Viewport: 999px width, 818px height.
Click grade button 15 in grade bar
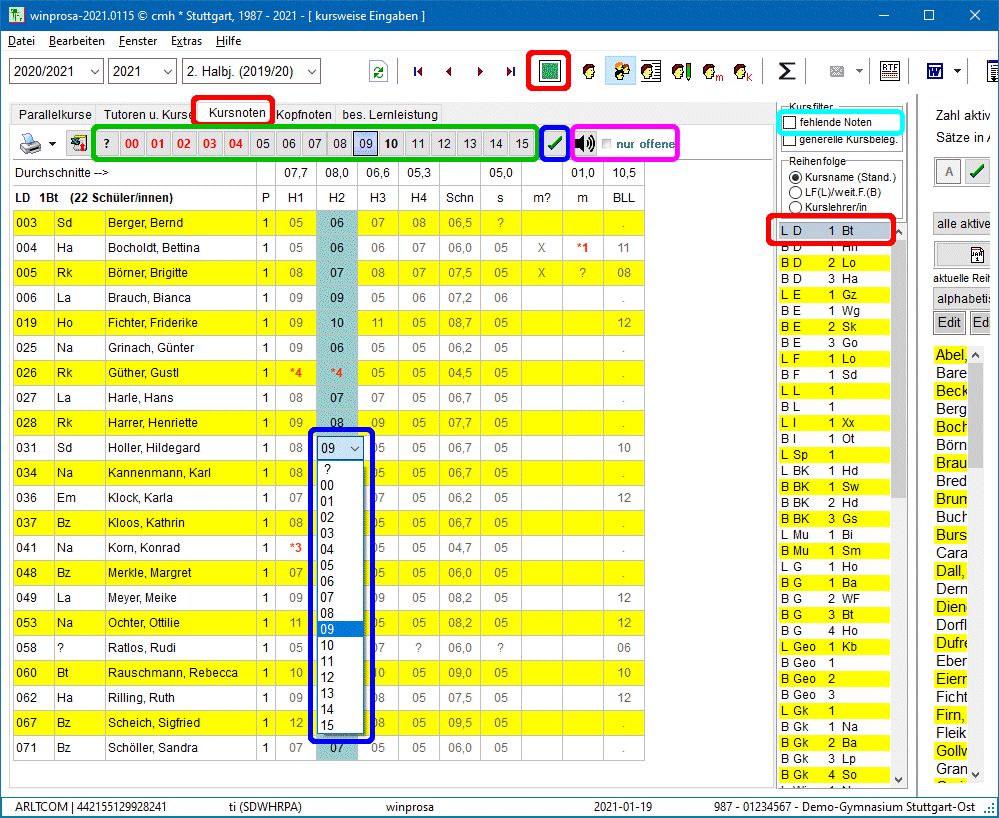(x=521, y=144)
